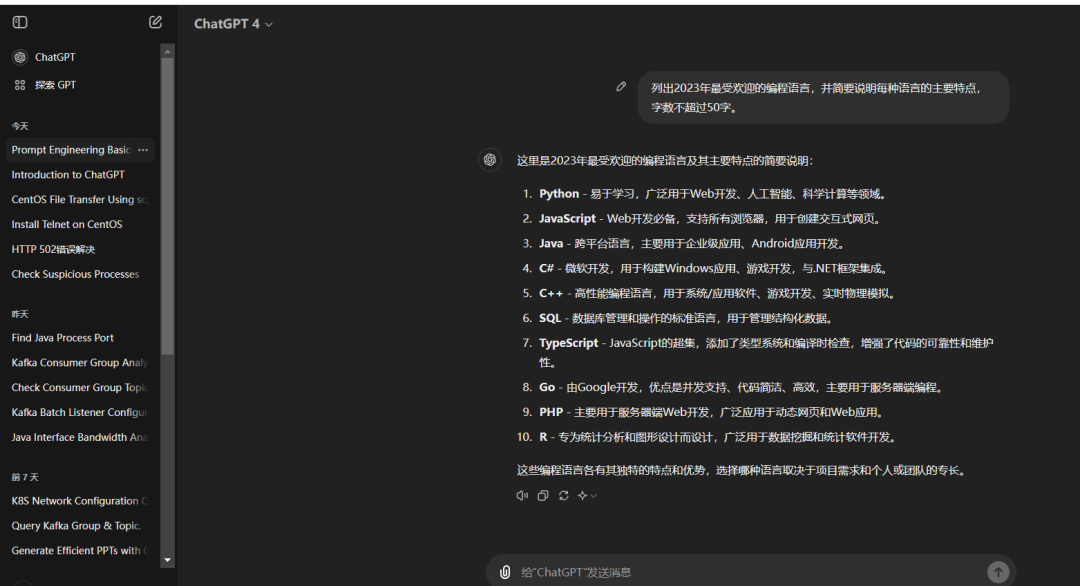Viewport: 1080px width, 586px height.
Task: Open the Java Interface Bandwidth conversation
Action: [80, 437]
